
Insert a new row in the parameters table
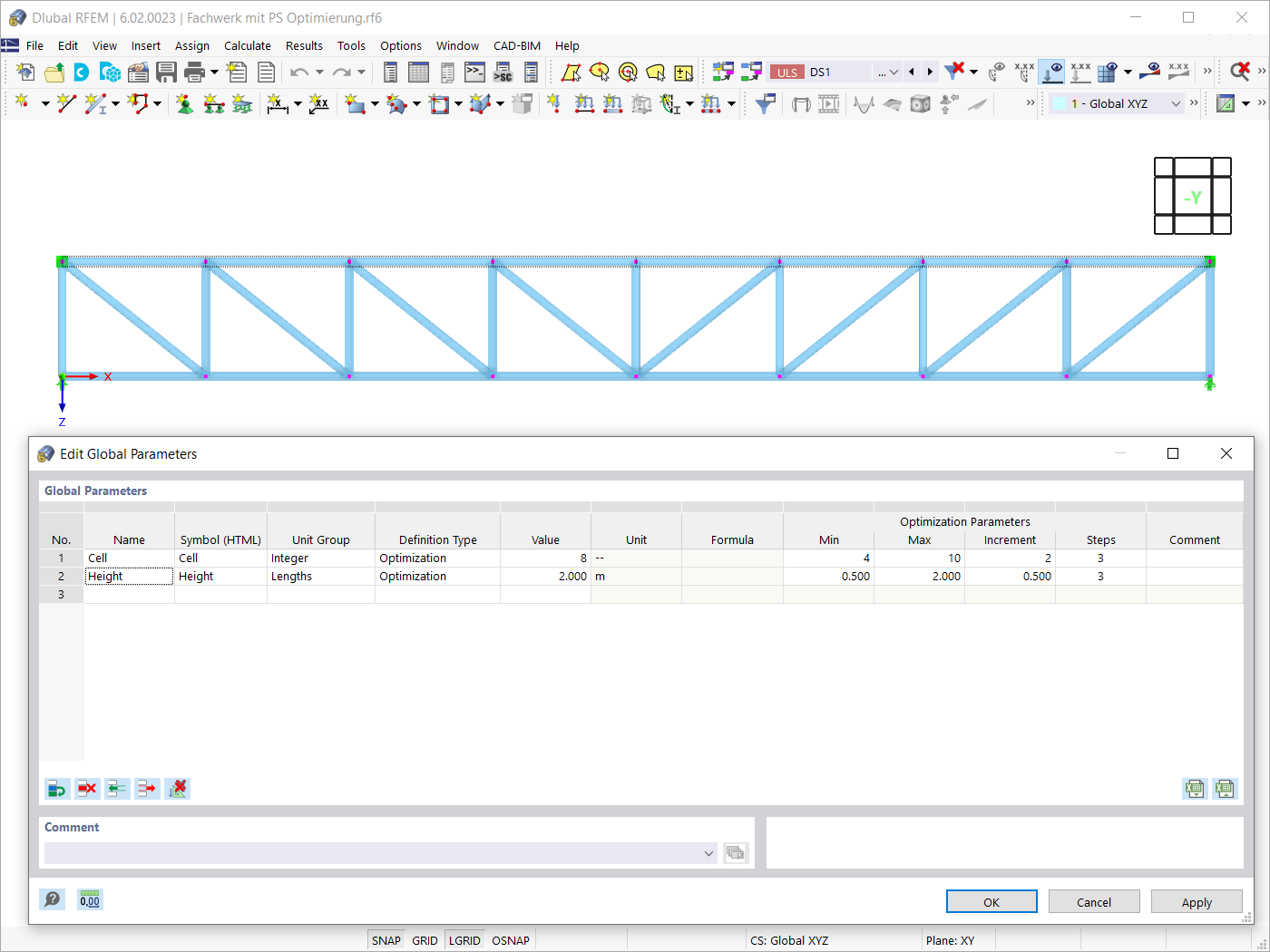coord(57,789)
